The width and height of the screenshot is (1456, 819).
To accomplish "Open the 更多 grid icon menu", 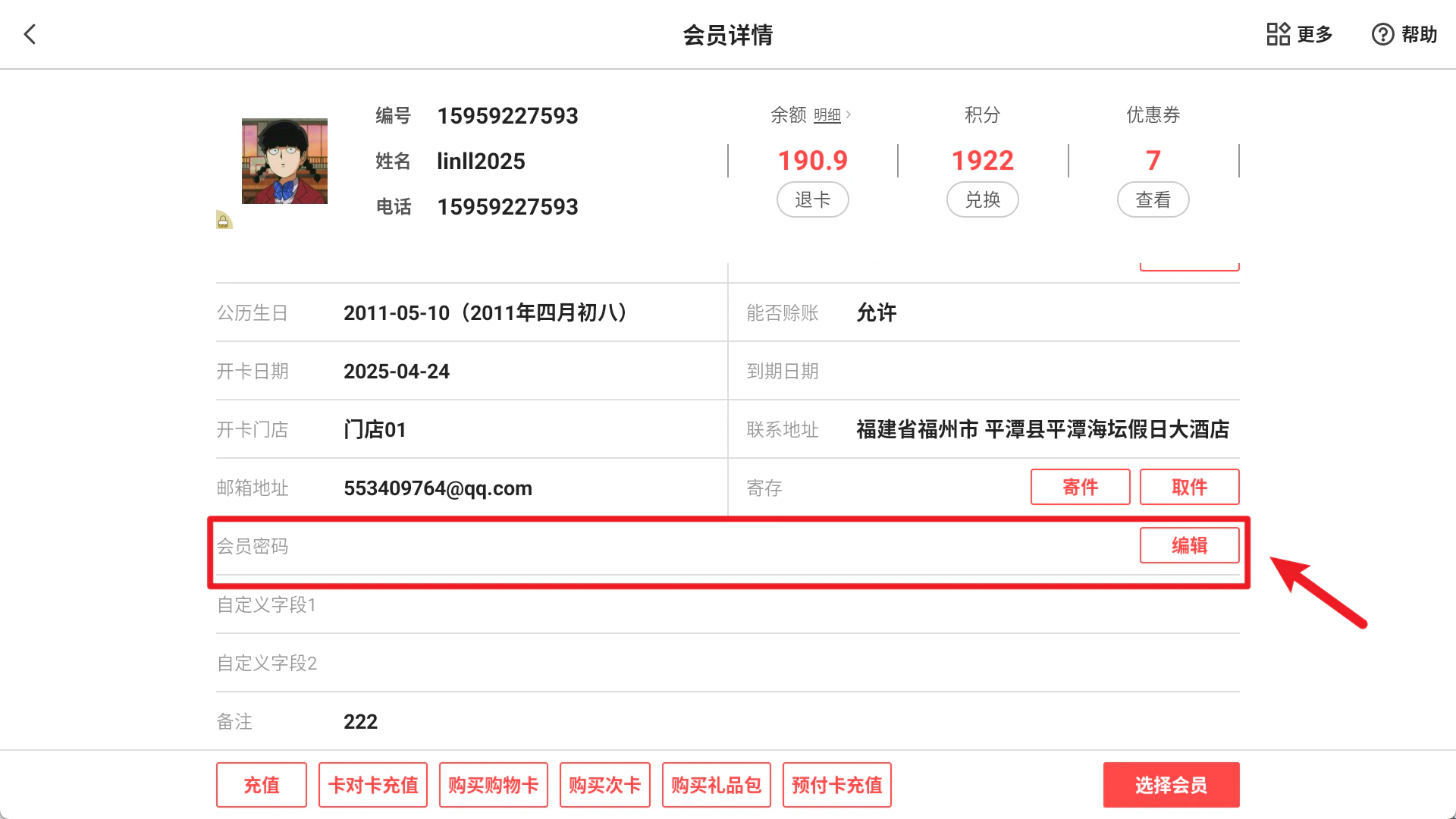I will click(1279, 34).
